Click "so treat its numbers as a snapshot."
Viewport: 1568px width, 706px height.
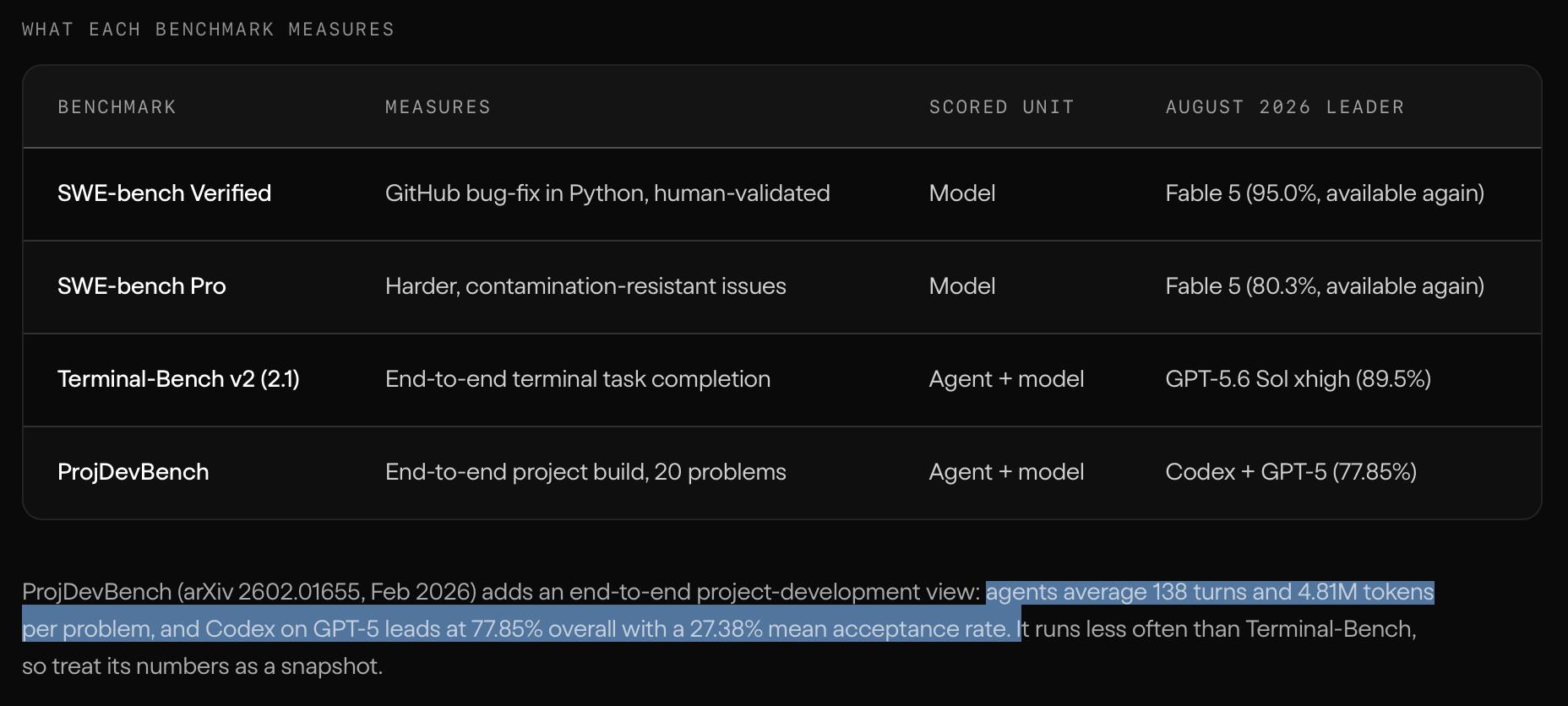[203, 666]
